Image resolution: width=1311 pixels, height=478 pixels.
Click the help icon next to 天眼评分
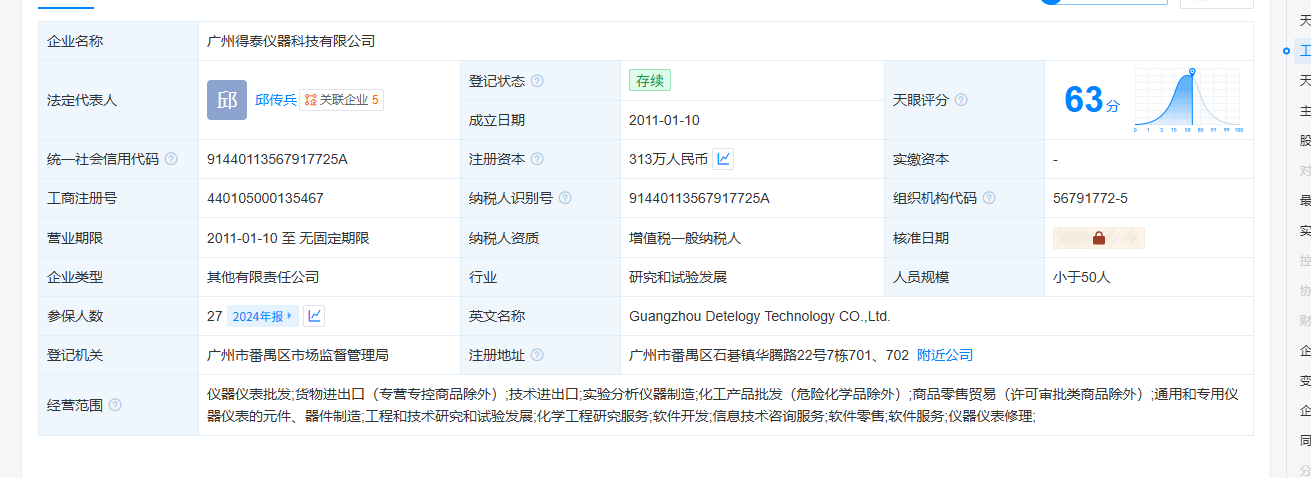961,100
